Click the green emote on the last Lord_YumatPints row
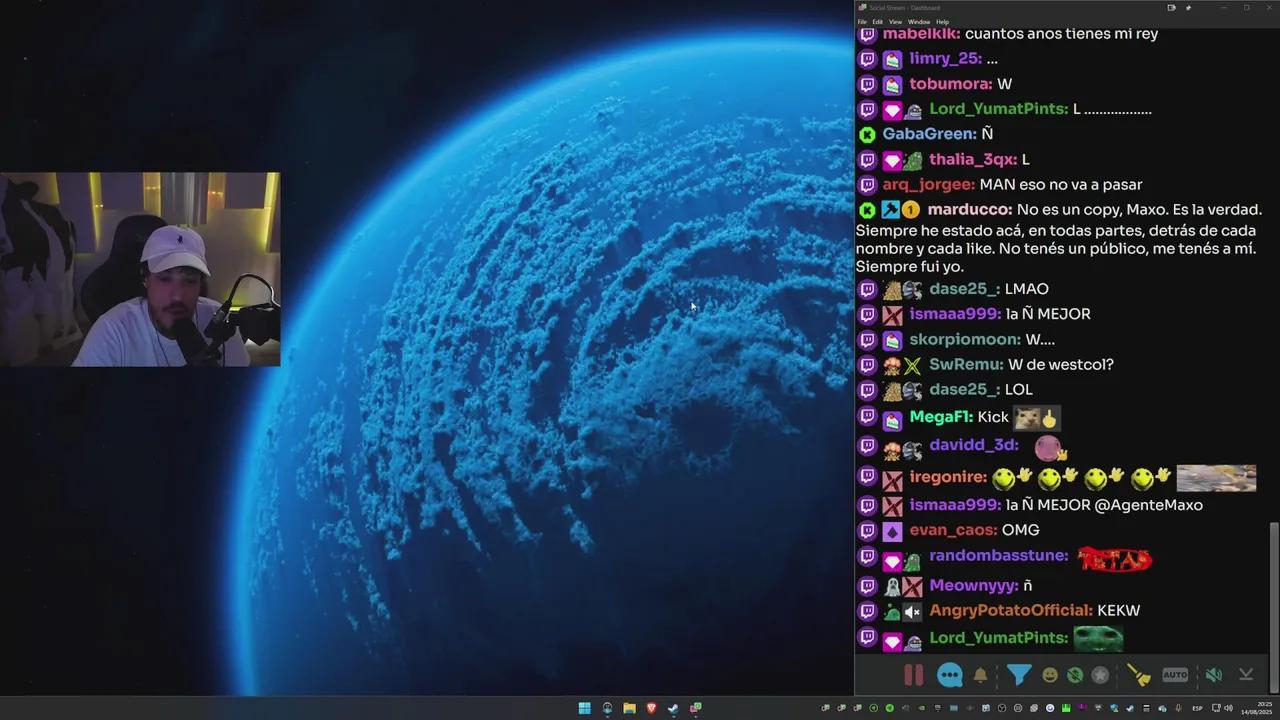The width and height of the screenshot is (1280, 720). (1098, 638)
